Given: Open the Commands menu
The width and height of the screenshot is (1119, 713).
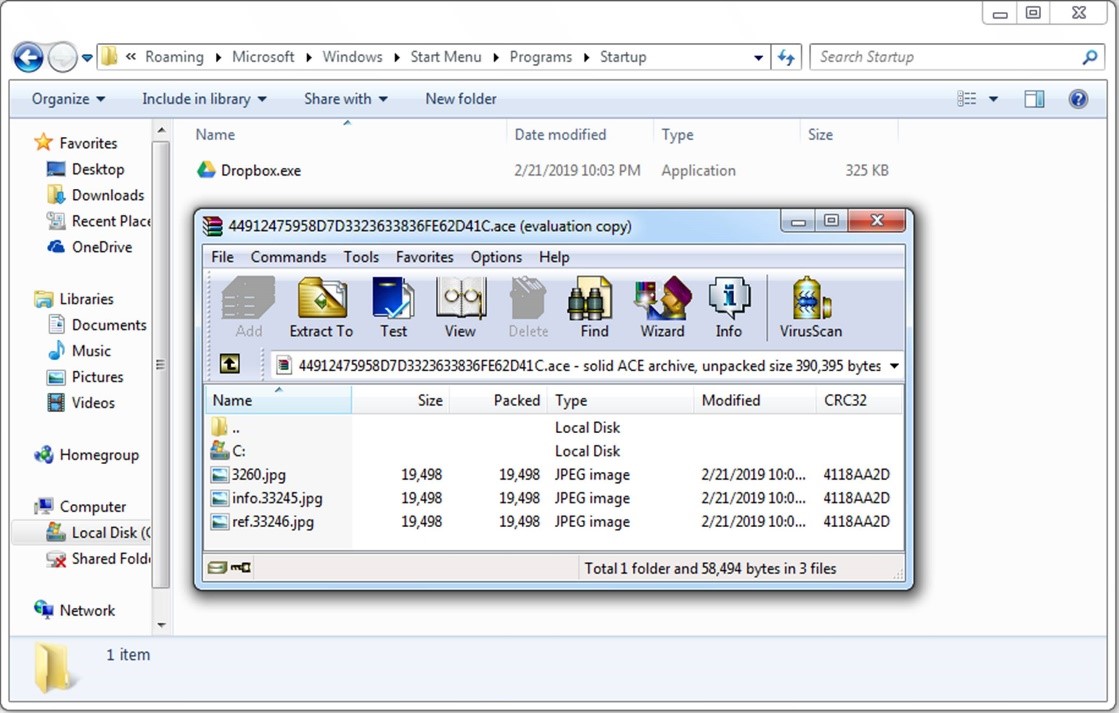Looking at the screenshot, I should (288, 257).
